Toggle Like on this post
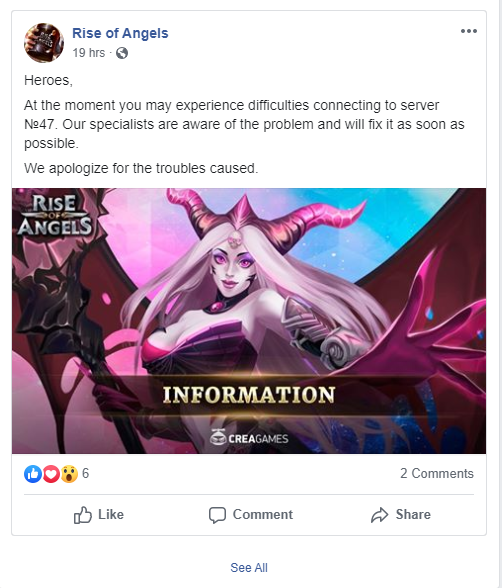Screen dimensions: 502x588 [99, 514]
